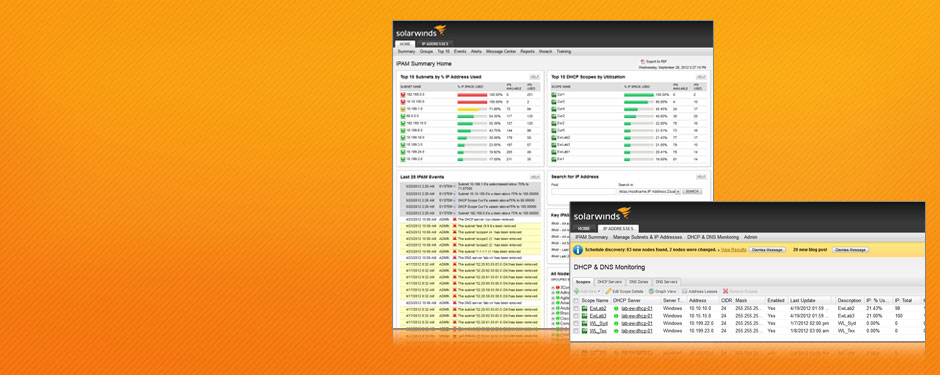The height and width of the screenshot is (375, 940).
Task: Click green subnet icon for 192.168.10.0
Action: point(403,123)
